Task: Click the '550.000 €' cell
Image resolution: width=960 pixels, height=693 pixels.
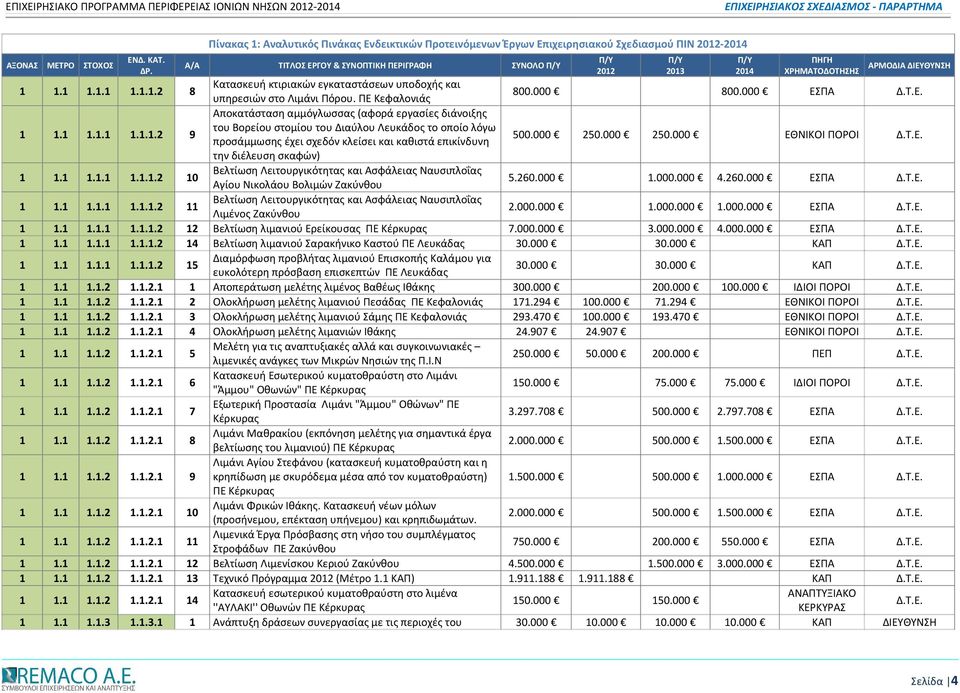Action: [x=744, y=542]
